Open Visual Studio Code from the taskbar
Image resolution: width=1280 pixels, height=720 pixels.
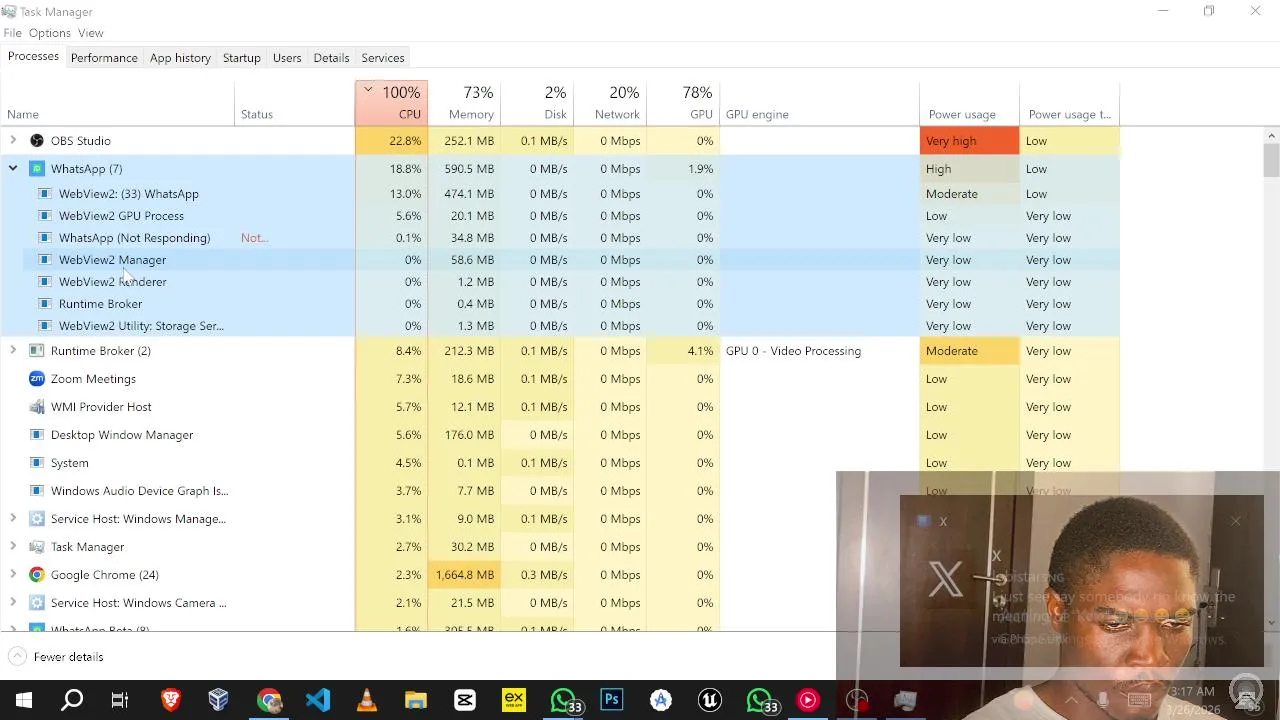(317, 700)
